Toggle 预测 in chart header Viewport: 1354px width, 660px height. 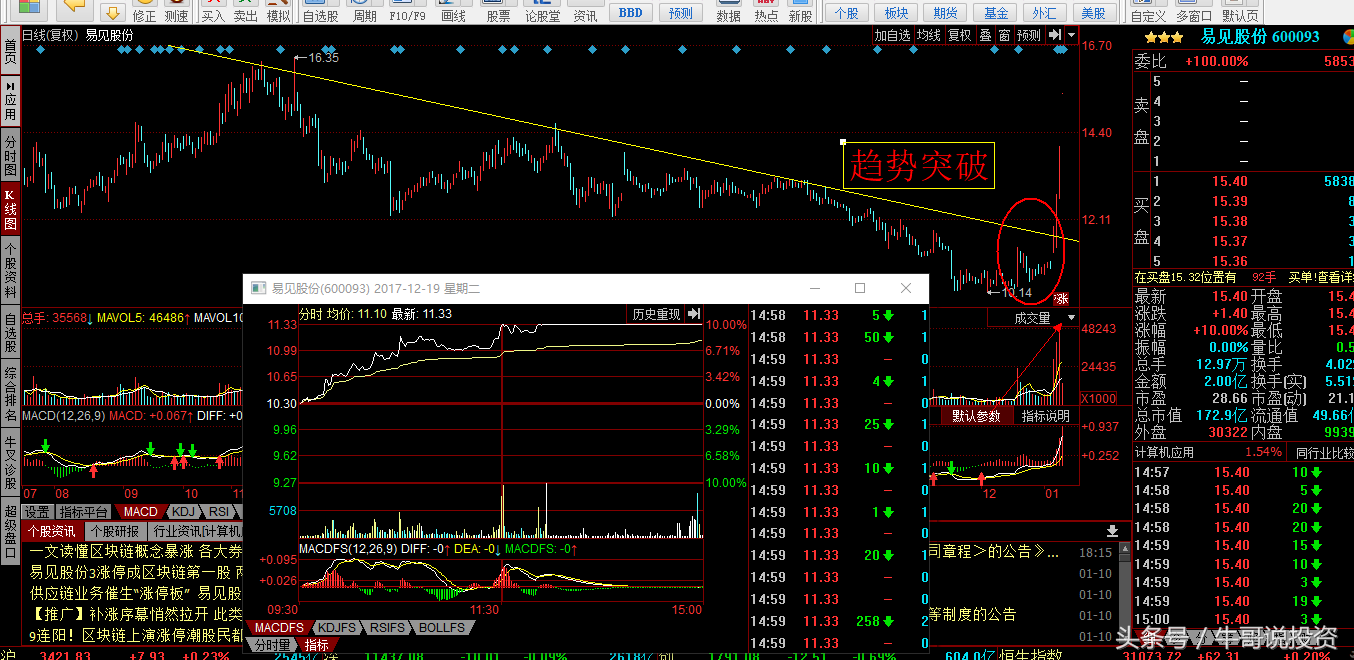(x=1028, y=35)
